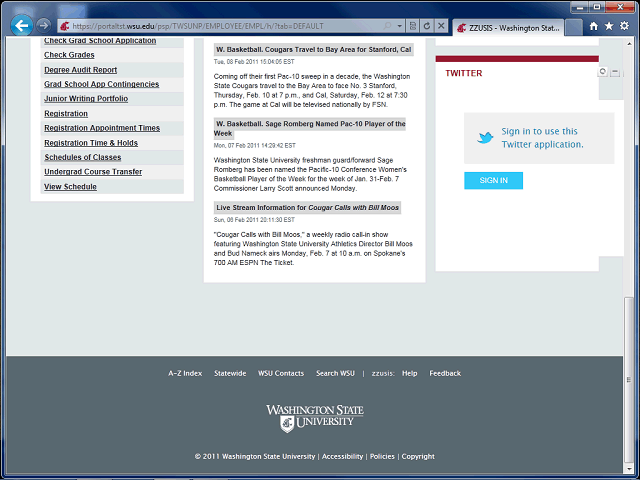Viewport: 640px width, 480px height.
Task: Click the vertical scrollbar up arrow
Action: (x=629, y=42)
